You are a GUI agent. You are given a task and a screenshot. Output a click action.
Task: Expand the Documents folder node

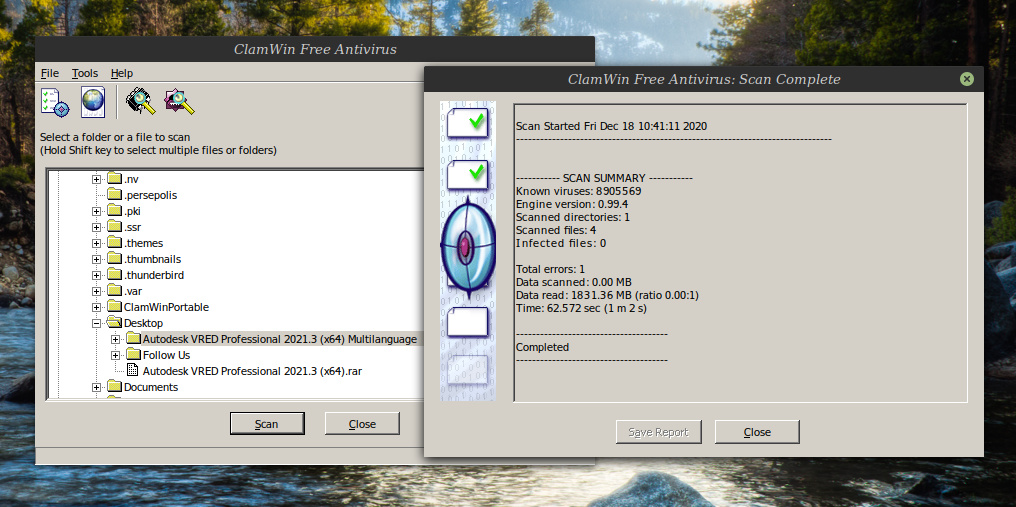[x=97, y=387]
